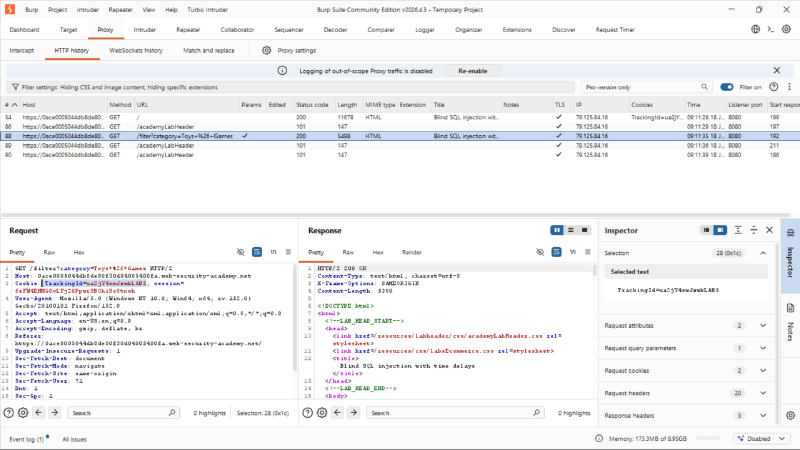800x450 pixels.
Task: Dismiss the out-of-scope logging banner
Action: click(777, 70)
